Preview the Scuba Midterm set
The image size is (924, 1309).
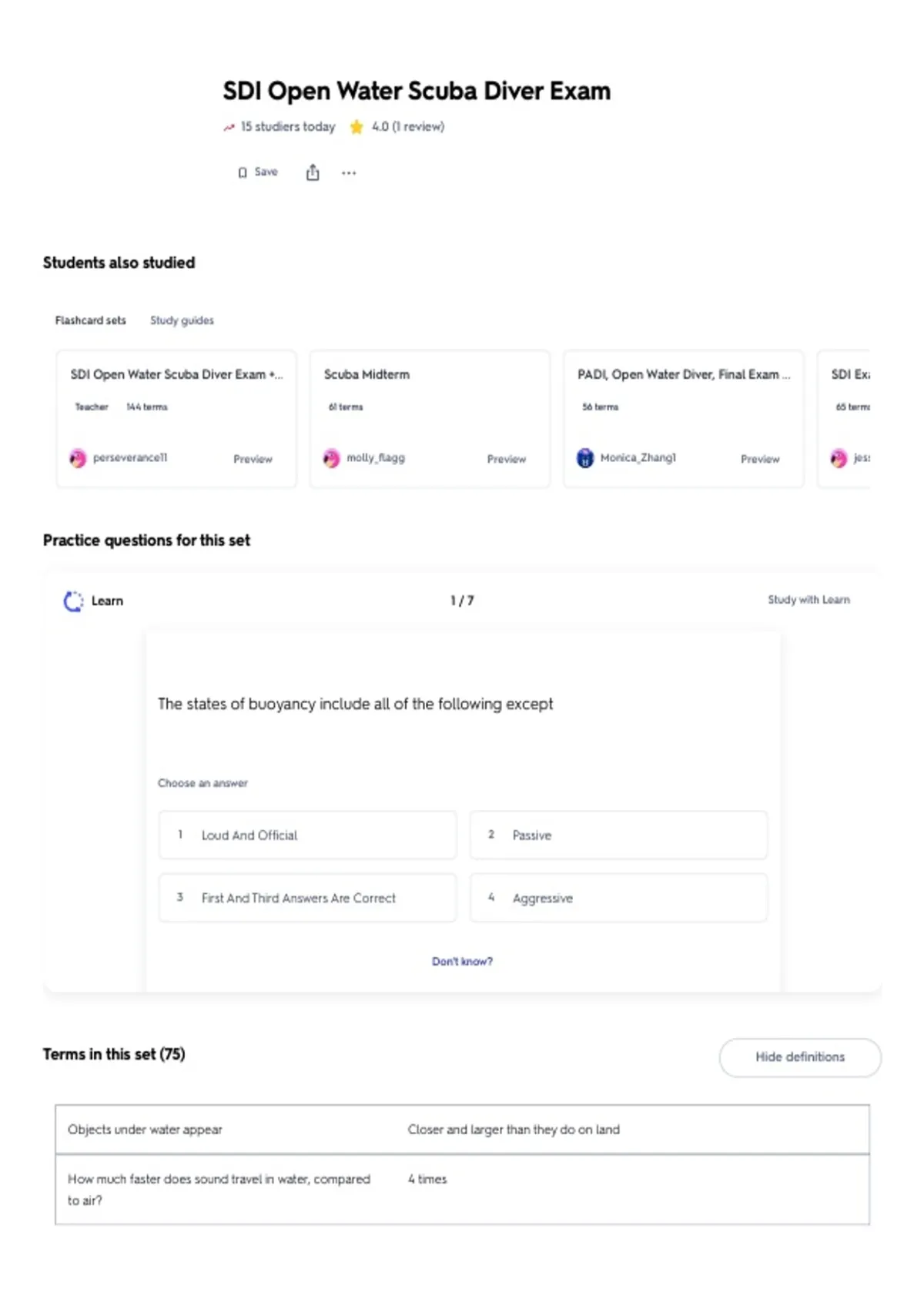pos(506,459)
